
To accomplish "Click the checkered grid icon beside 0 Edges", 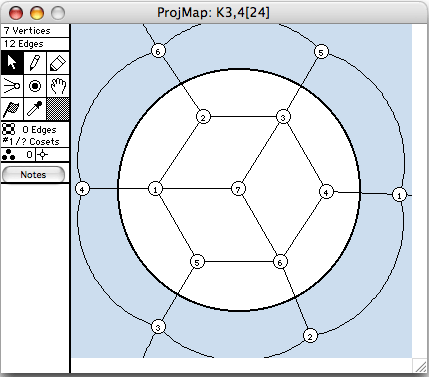I will click(x=9, y=129).
